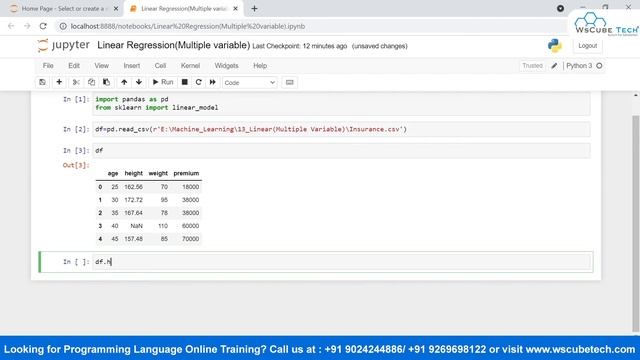Run the current cell
The width and height of the screenshot is (640, 360).
pyautogui.click(x=163, y=82)
